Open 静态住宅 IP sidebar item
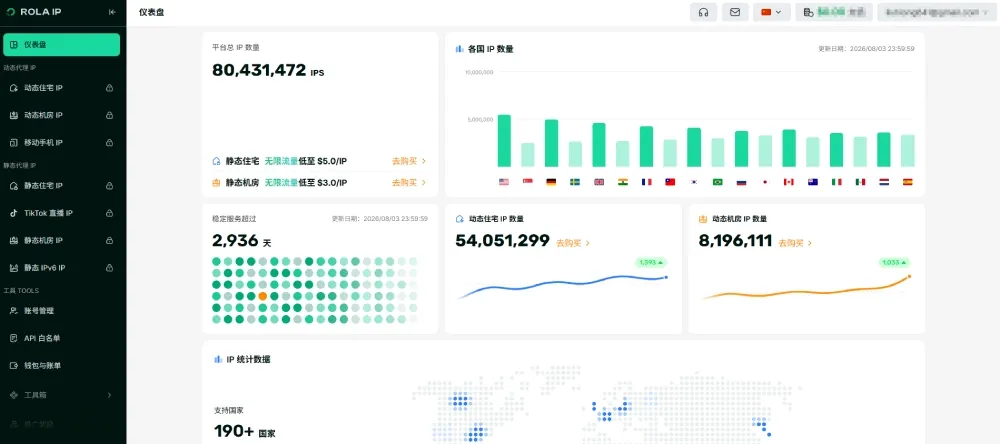This screenshot has width=1000, height=444. [x=61, y=186]
